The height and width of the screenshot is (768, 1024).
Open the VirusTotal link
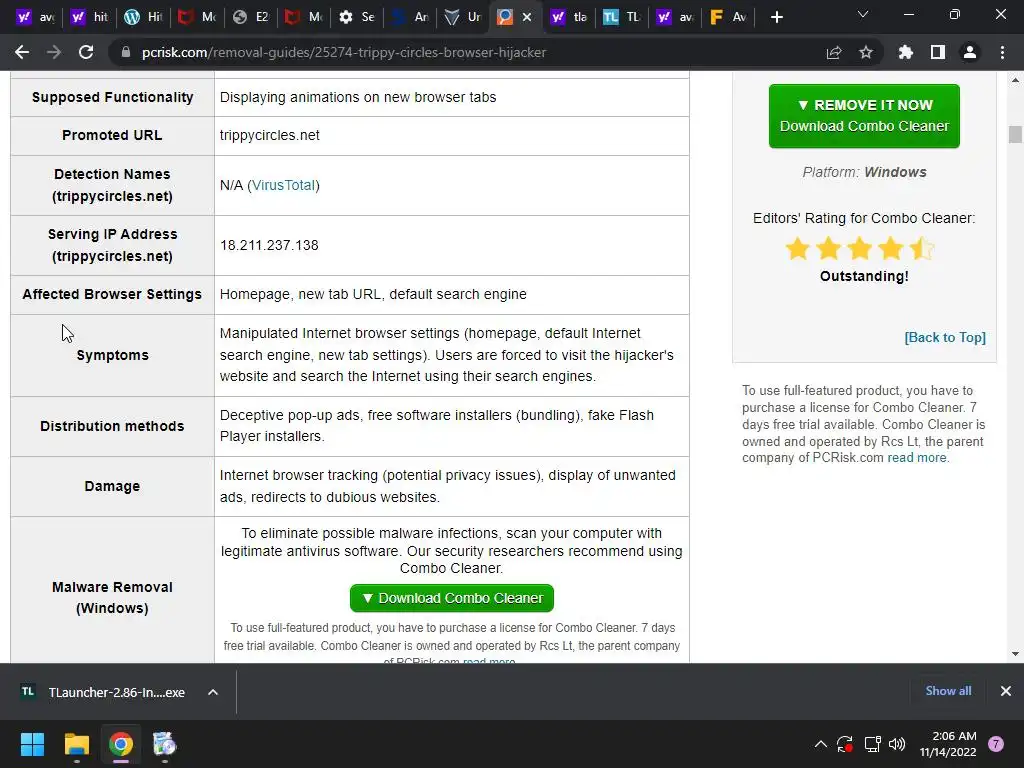click(283, 185)
